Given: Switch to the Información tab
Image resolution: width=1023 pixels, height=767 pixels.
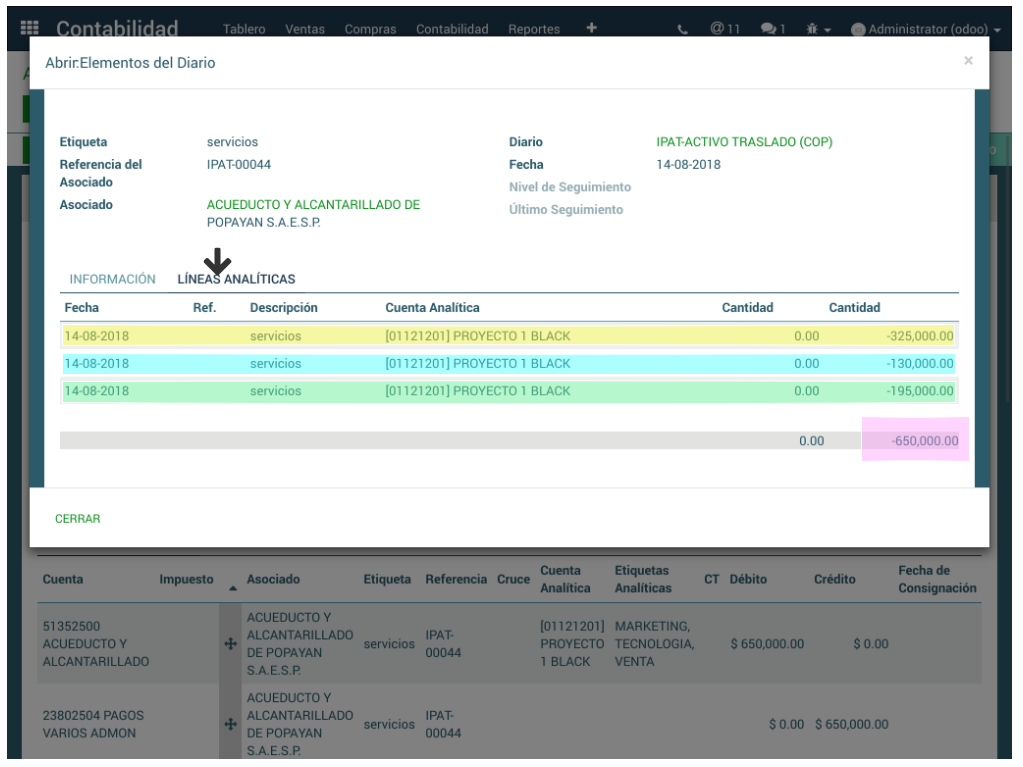Looking at the screenshot, I should tap(112, 279).
